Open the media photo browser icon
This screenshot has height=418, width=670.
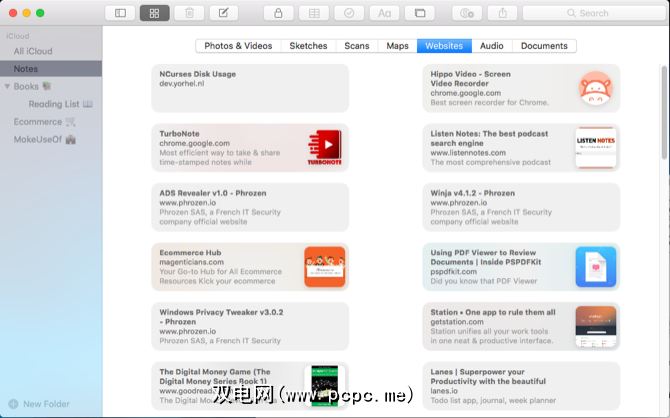pyautogui.click(x=420, y=13)
